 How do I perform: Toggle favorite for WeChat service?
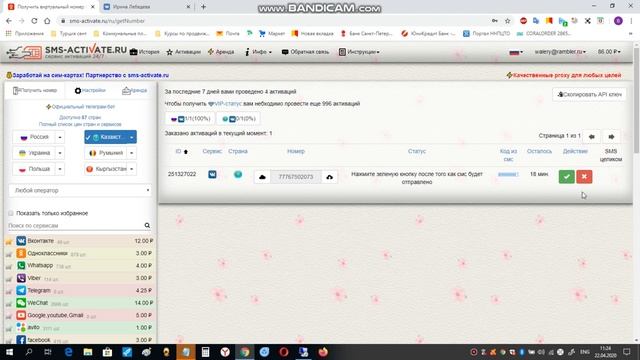9,304
